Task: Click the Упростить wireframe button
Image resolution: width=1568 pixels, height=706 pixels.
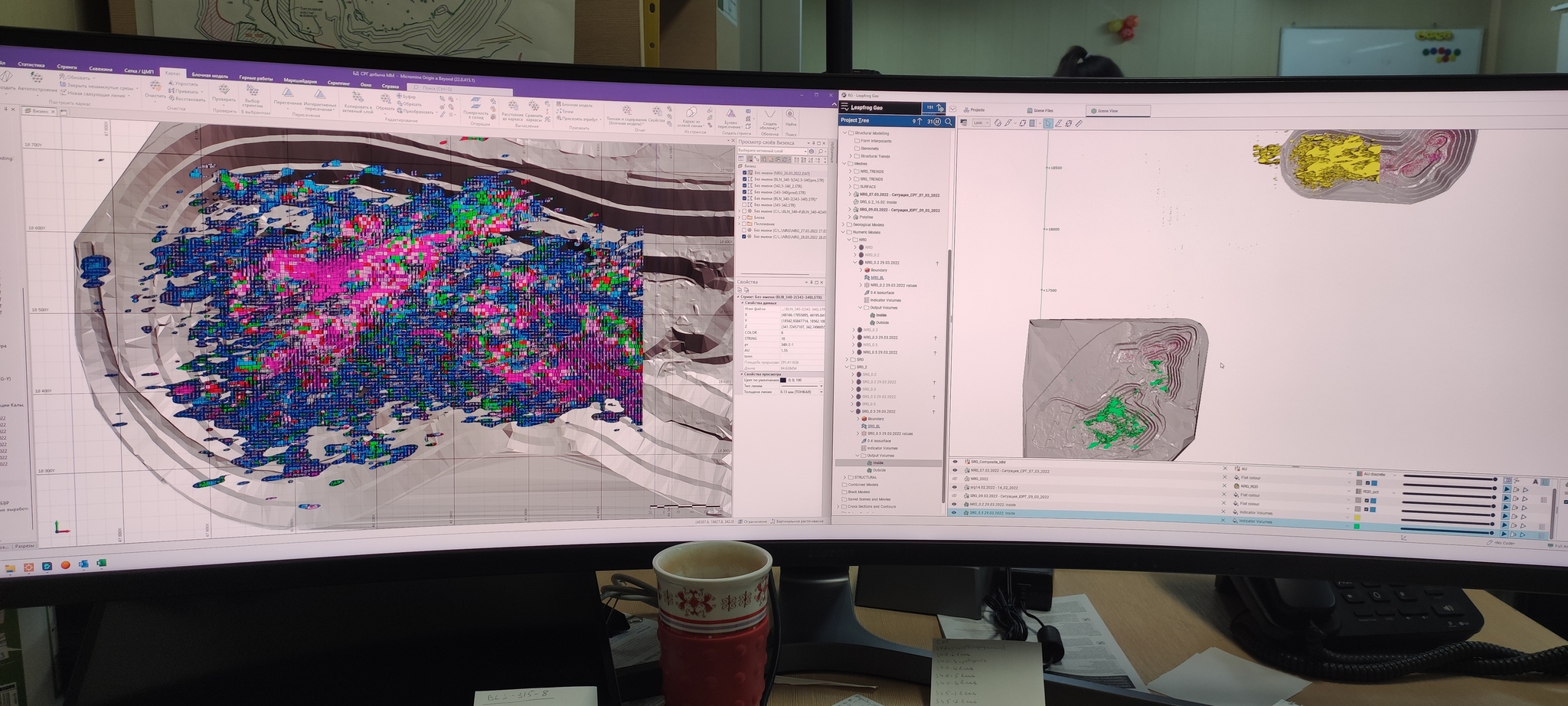Action: pos(184,83)
